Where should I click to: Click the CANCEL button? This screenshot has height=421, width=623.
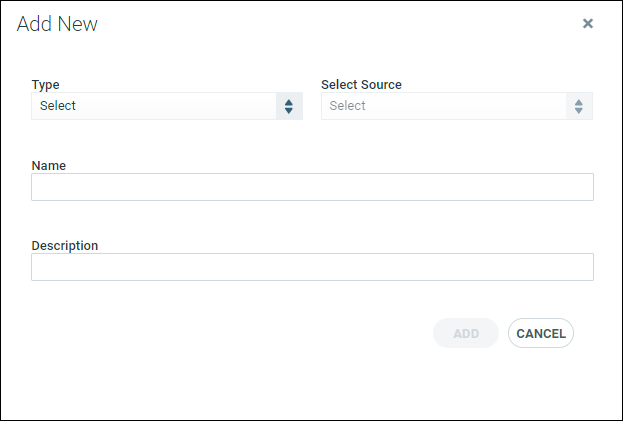coord(541,333)
